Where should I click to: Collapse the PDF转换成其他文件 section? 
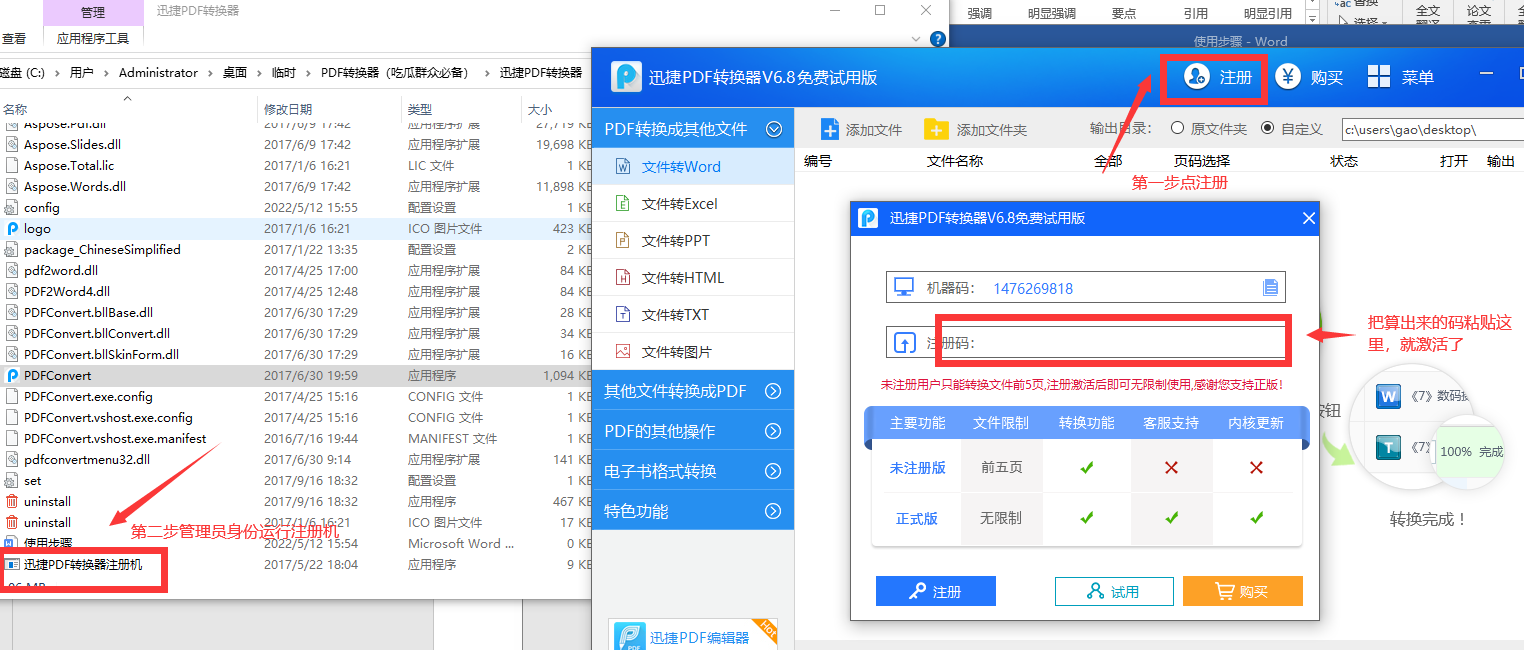coord(773,129)
